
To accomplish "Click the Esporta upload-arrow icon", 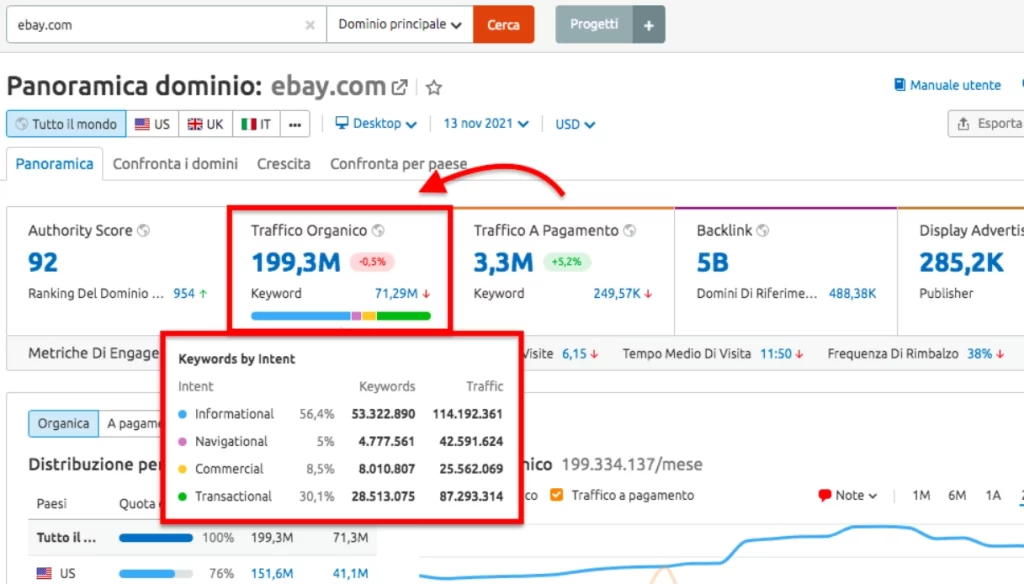I will coord(962,123).
